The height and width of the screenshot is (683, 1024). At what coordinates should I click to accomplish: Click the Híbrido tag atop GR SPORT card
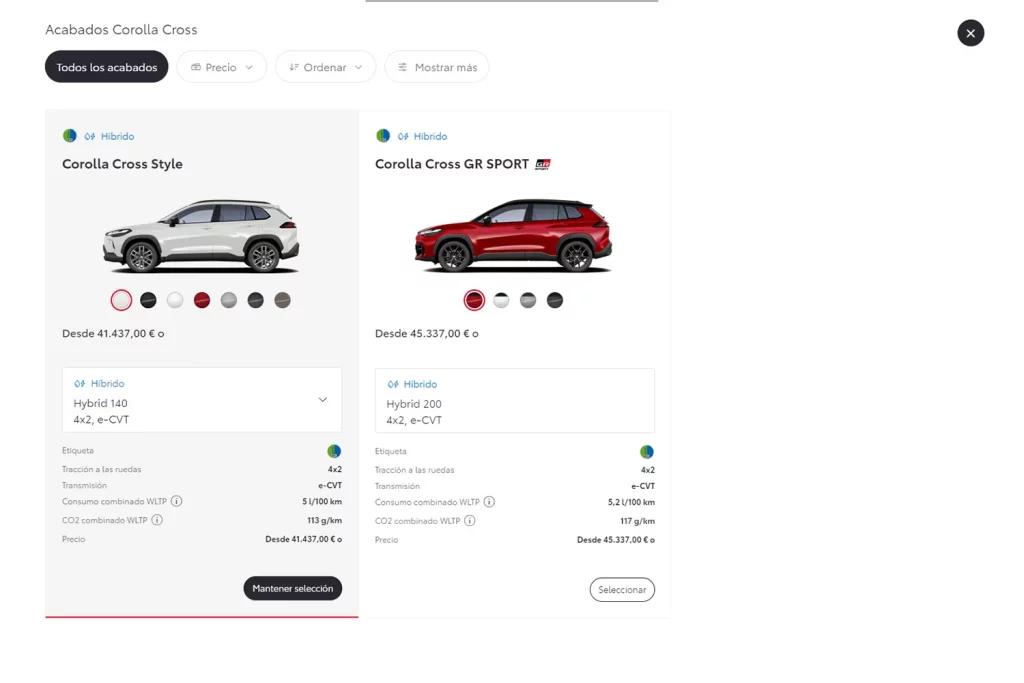click(423, 136)
